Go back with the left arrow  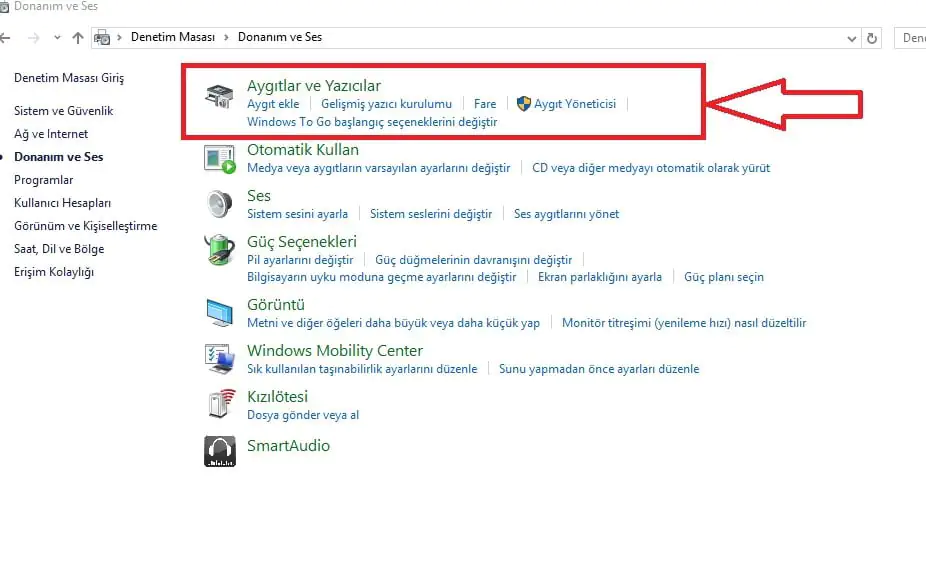(6, 38)
